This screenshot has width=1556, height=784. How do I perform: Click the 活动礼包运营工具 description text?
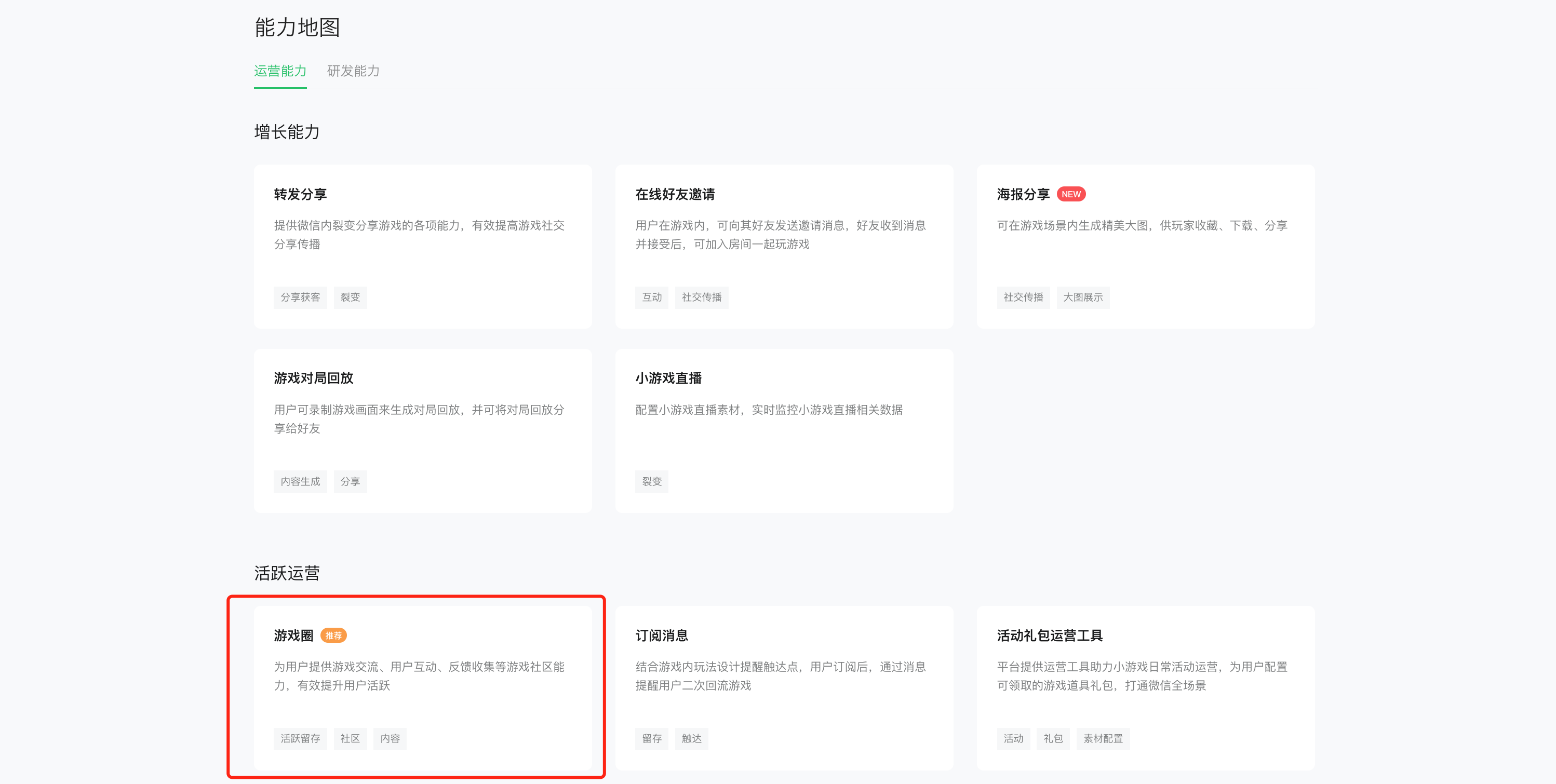pyautogui.click(x=1142, y=676)
